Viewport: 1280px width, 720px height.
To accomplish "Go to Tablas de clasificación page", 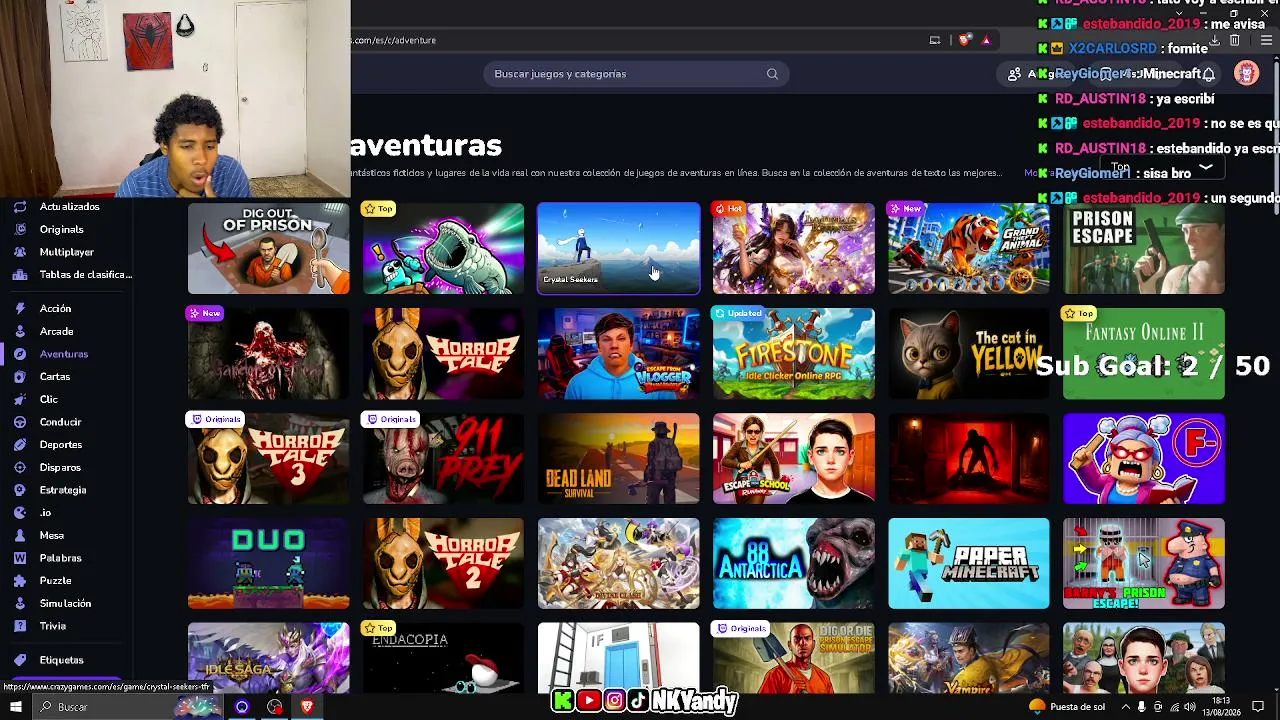I will [86, 275].
